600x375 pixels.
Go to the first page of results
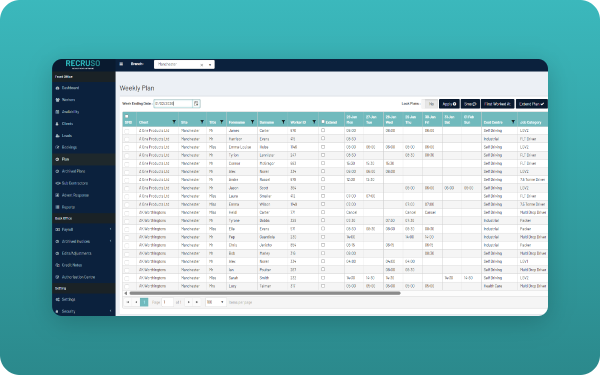pos(128,302)
